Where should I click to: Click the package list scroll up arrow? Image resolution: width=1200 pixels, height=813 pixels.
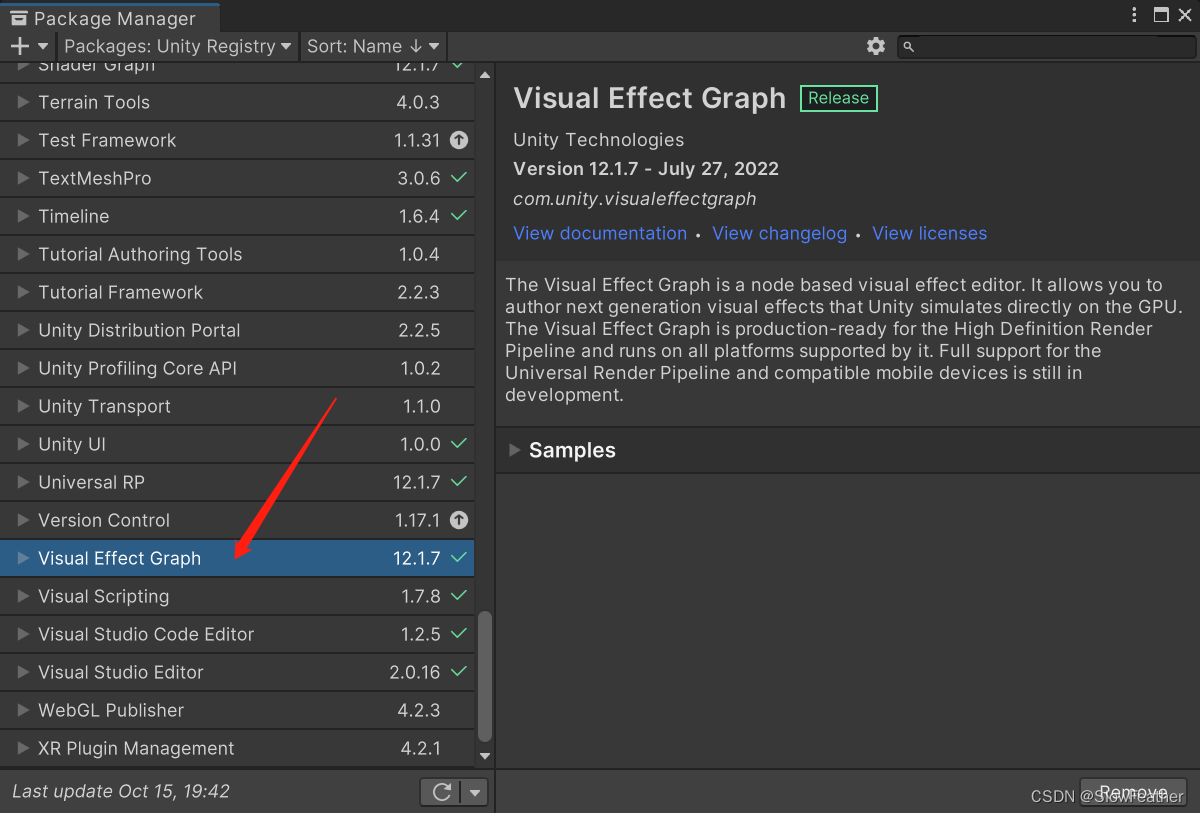pos(485,75)
